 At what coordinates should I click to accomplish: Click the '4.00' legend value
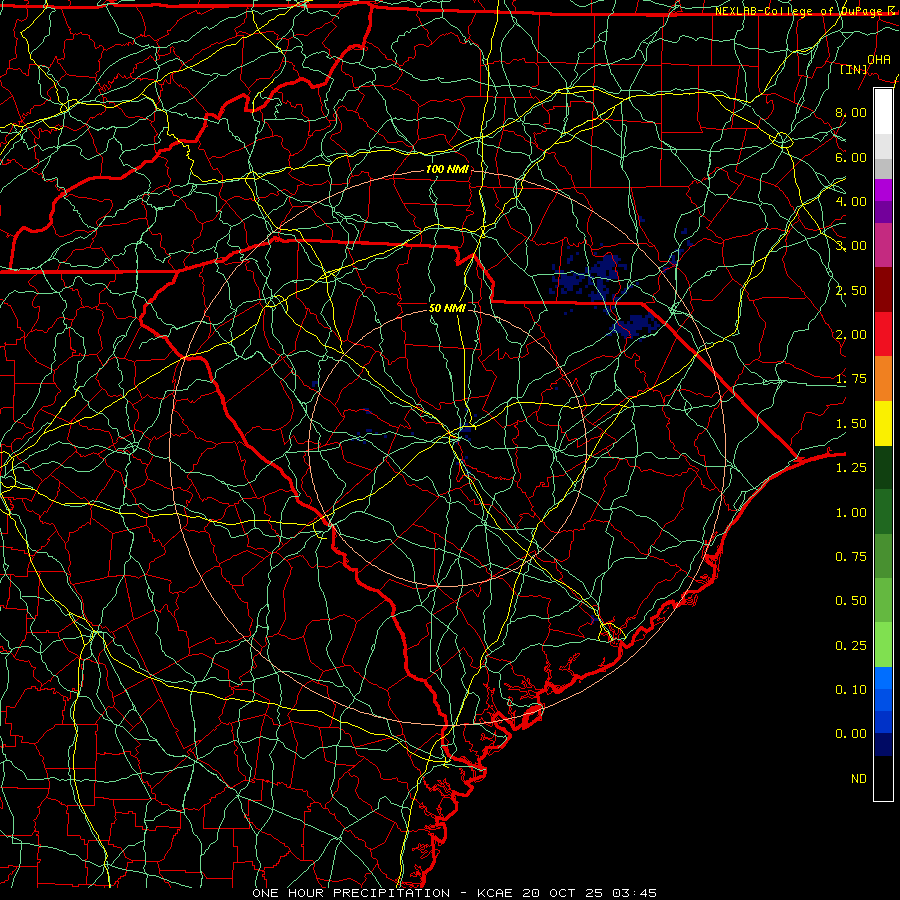851,201
